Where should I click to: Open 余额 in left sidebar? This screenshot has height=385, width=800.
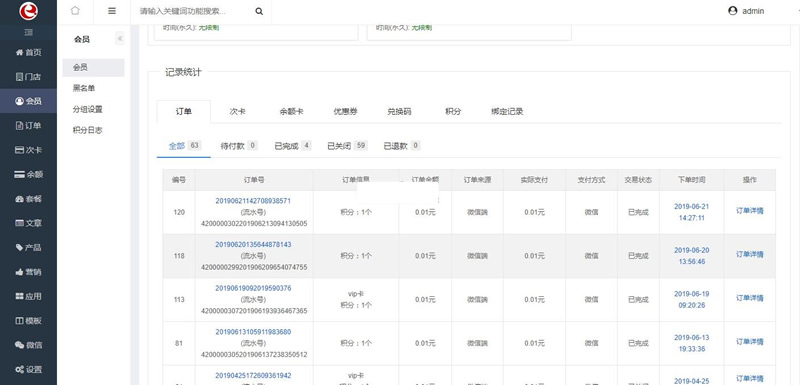28,174
